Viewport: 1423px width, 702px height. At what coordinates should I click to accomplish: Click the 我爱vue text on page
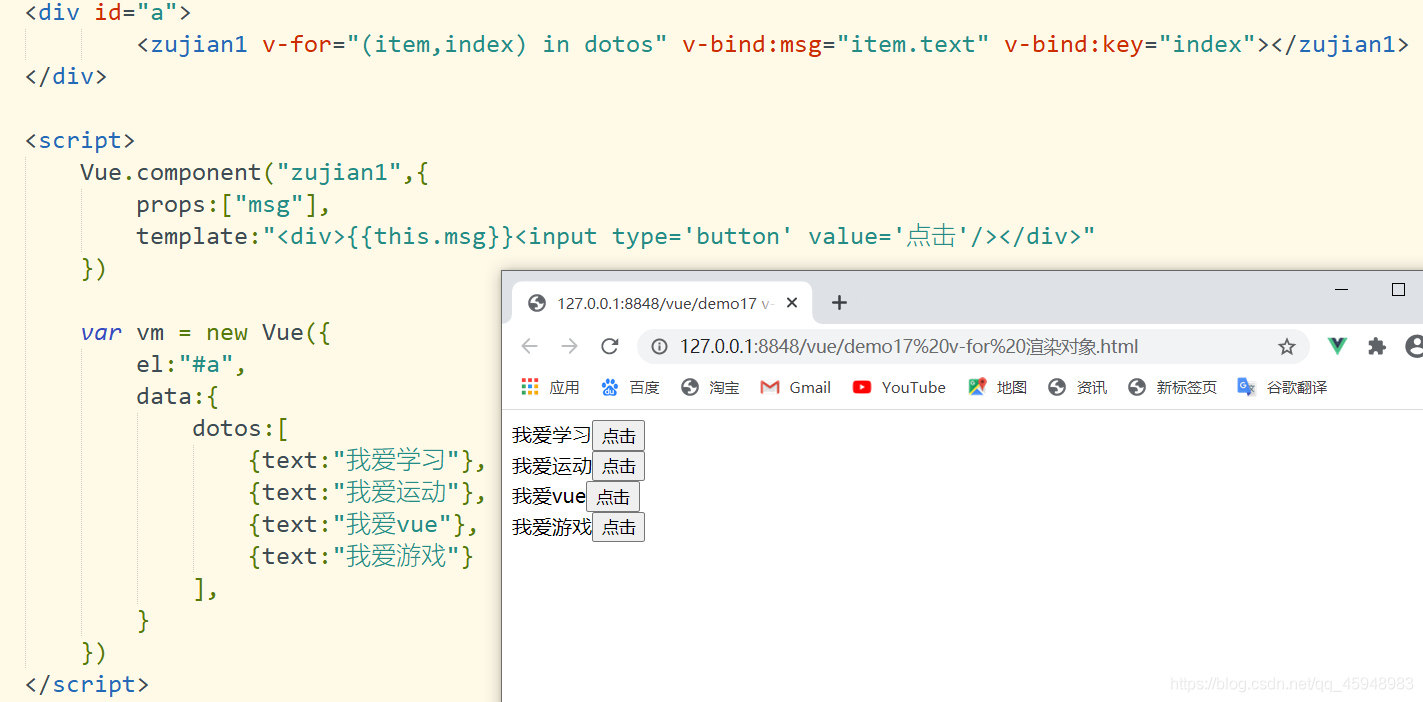(549, 497)
